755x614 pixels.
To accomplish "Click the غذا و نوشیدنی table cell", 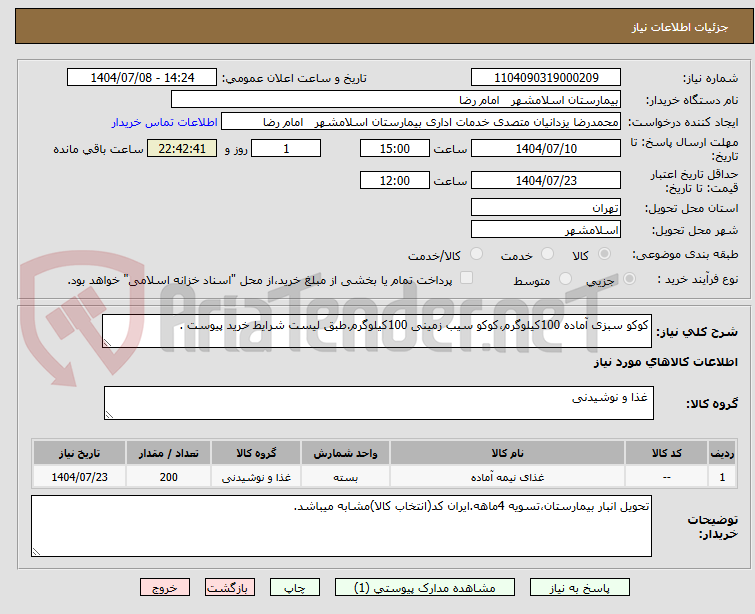I will [256, 477].
